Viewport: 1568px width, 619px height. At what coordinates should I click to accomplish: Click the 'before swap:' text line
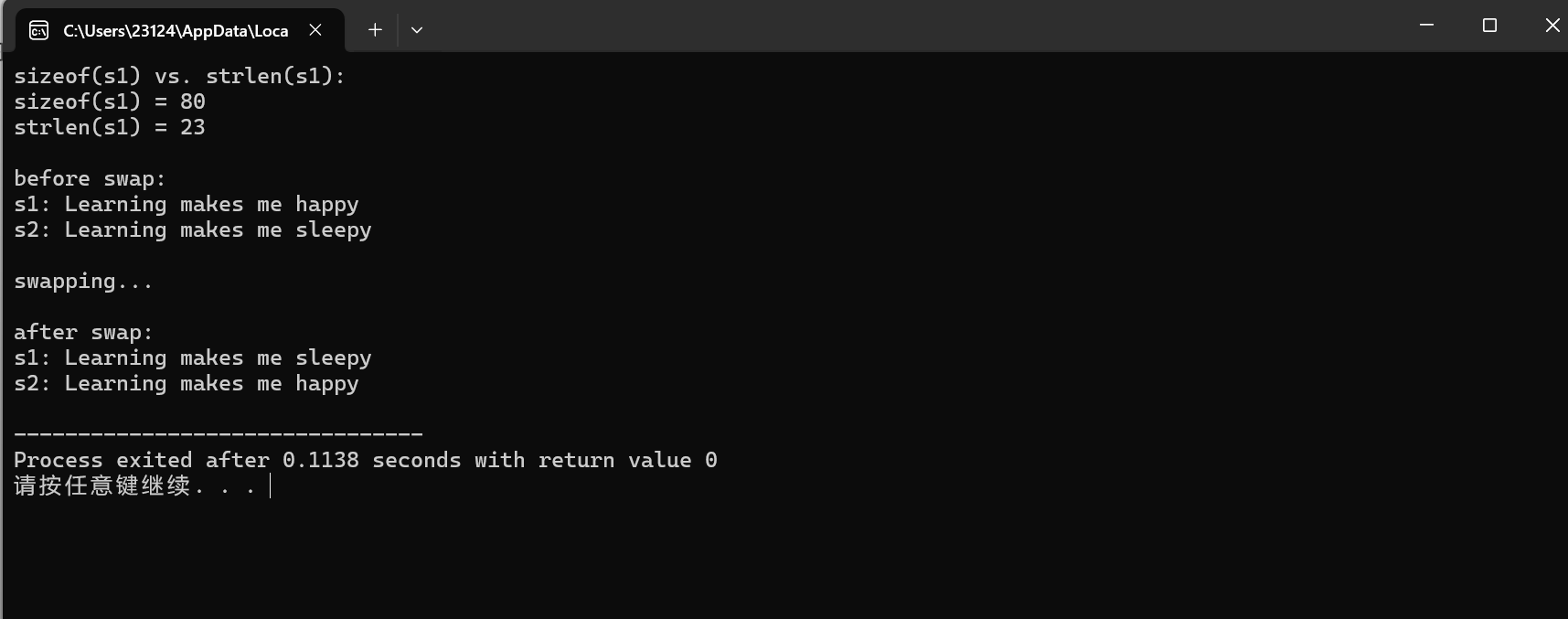tap(90, 178)
